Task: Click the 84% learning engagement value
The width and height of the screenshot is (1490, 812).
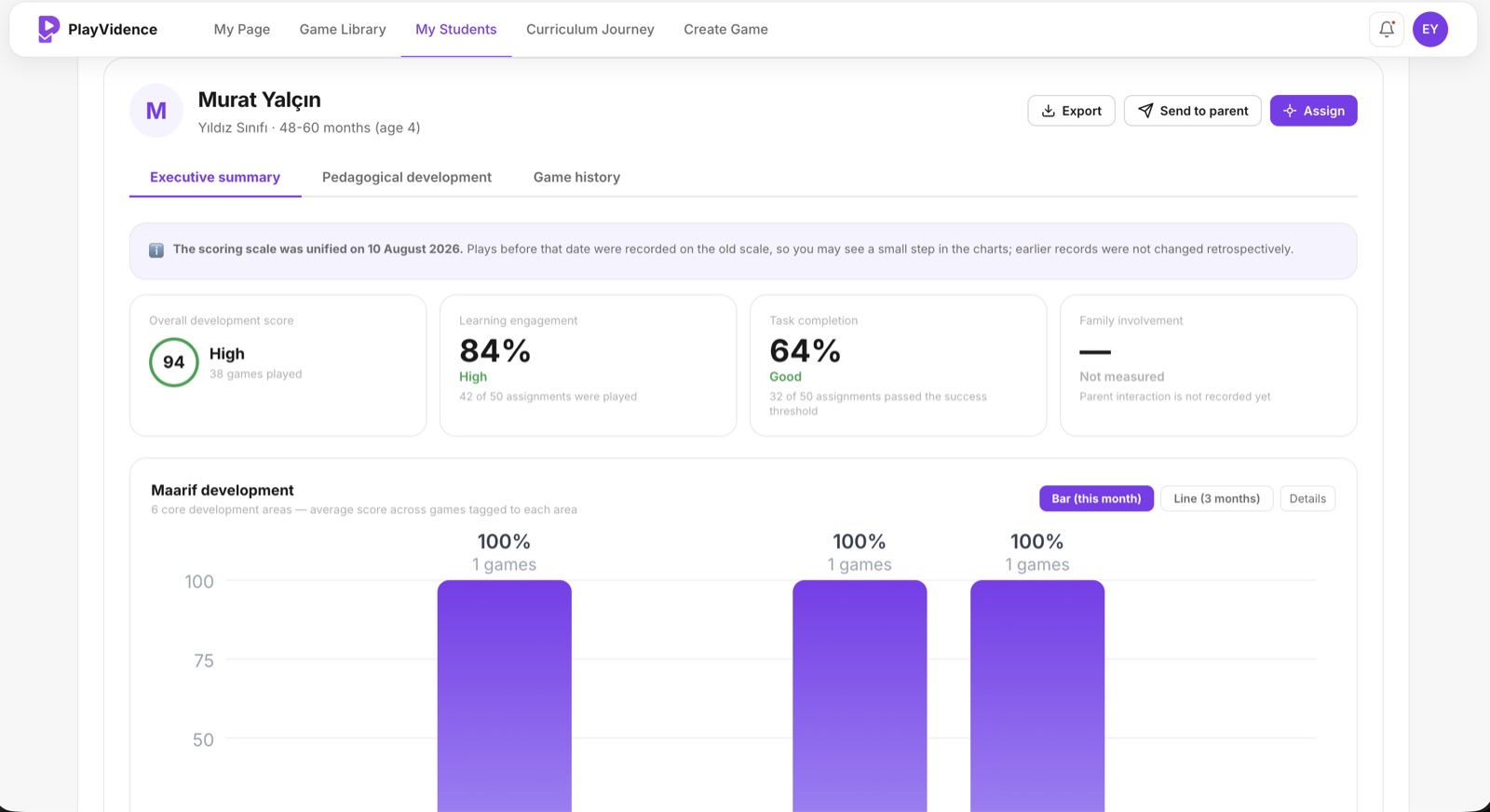Action: [x=494, y=351]
